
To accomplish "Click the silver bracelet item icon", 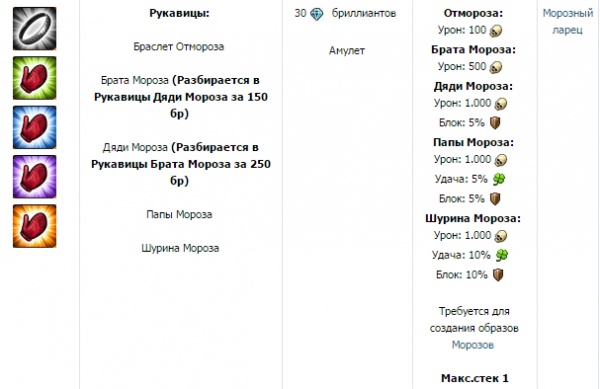I will point(34,29).
